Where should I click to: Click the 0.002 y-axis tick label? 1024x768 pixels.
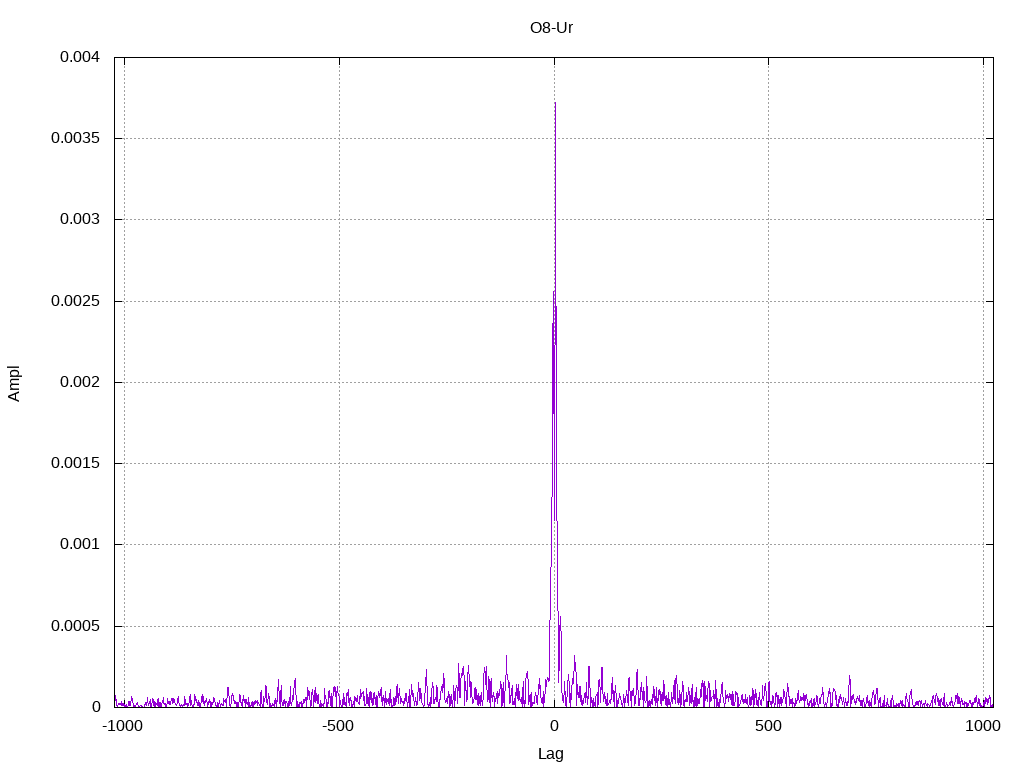(x=80, y=382)
